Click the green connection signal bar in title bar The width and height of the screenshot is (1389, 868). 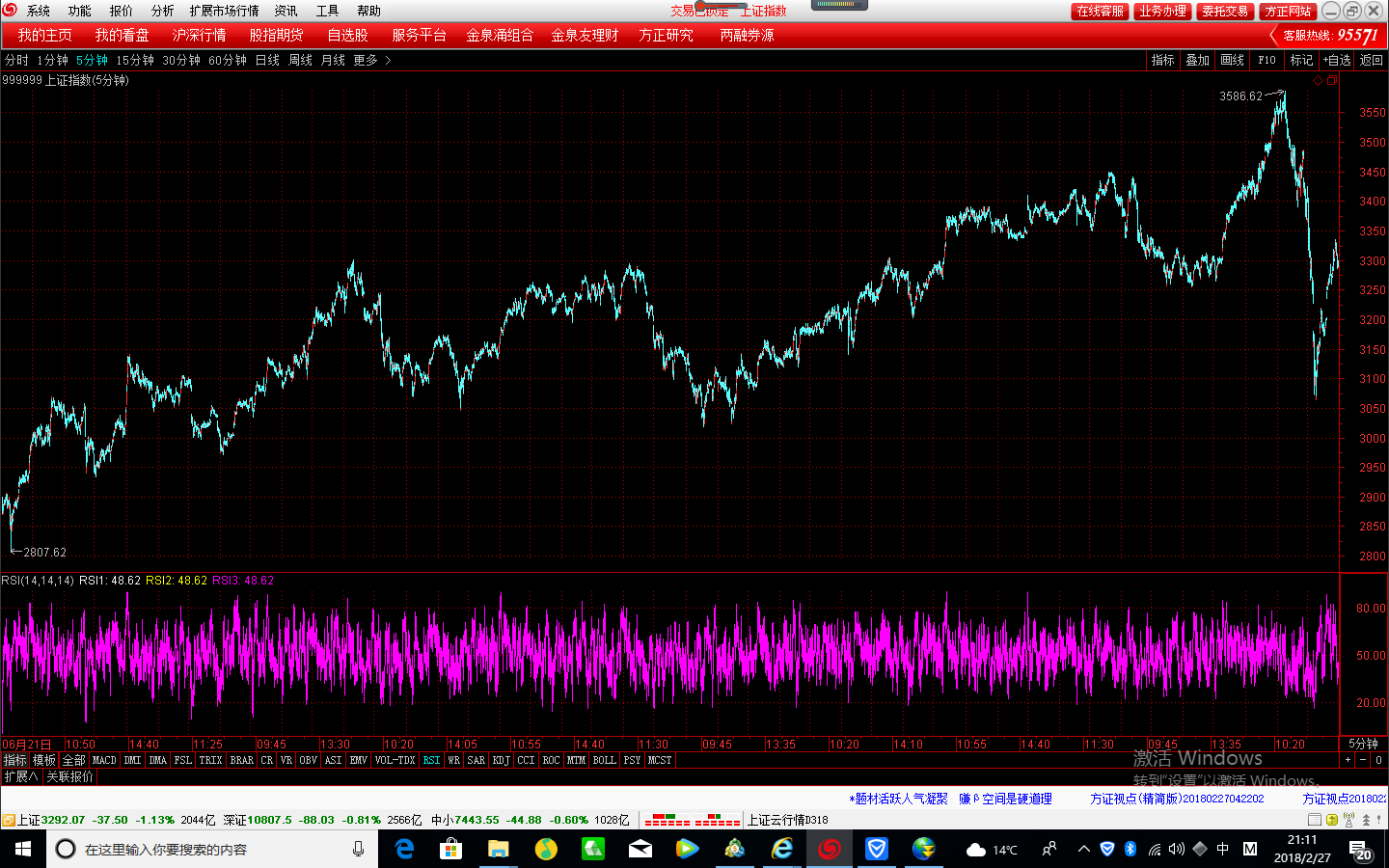coord(839,5)
